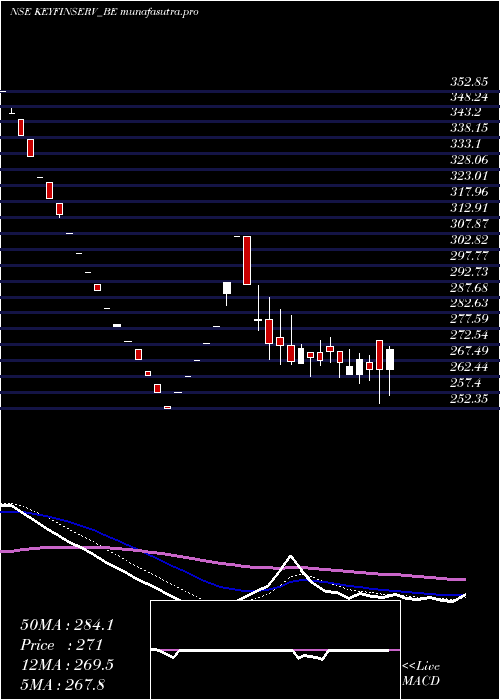Choose the 292.73 axis value

(468, 271)
